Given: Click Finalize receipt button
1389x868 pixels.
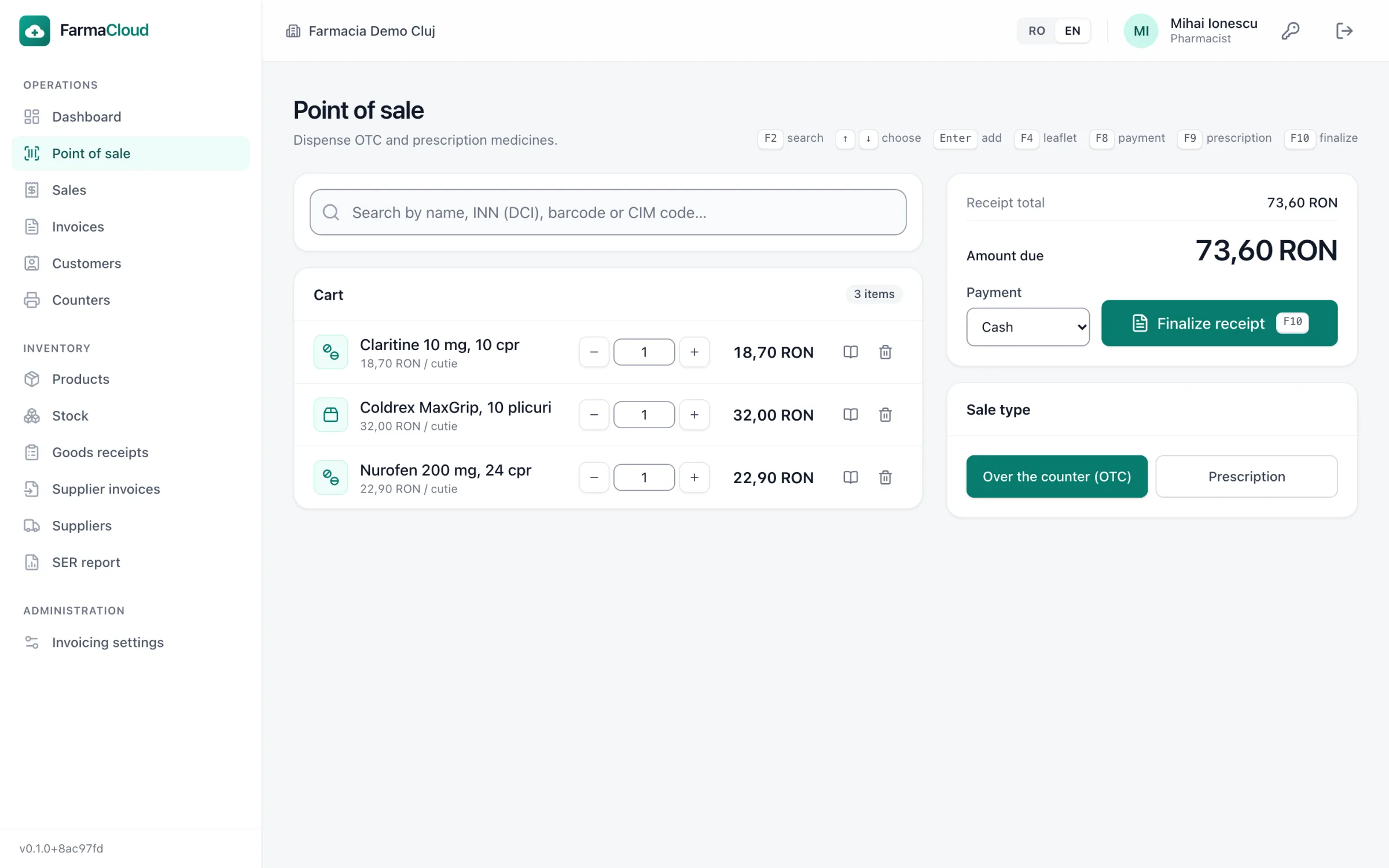Looking at the screenshot, I should (x=1219, y=323).
